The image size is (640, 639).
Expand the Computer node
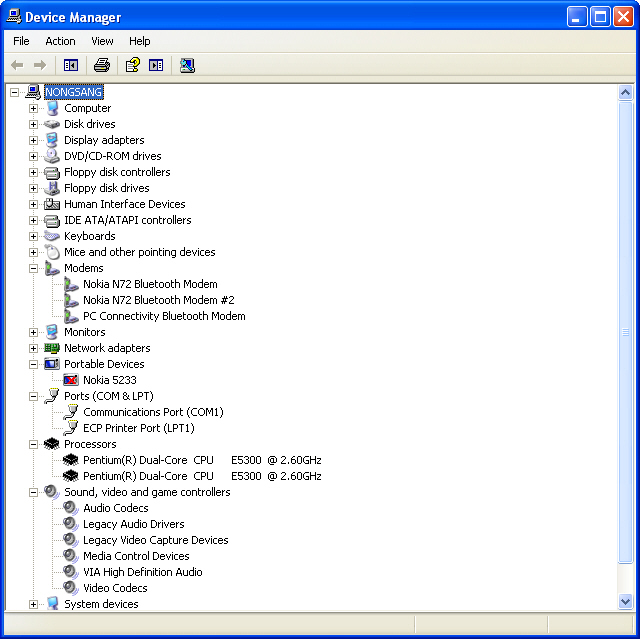33,108
